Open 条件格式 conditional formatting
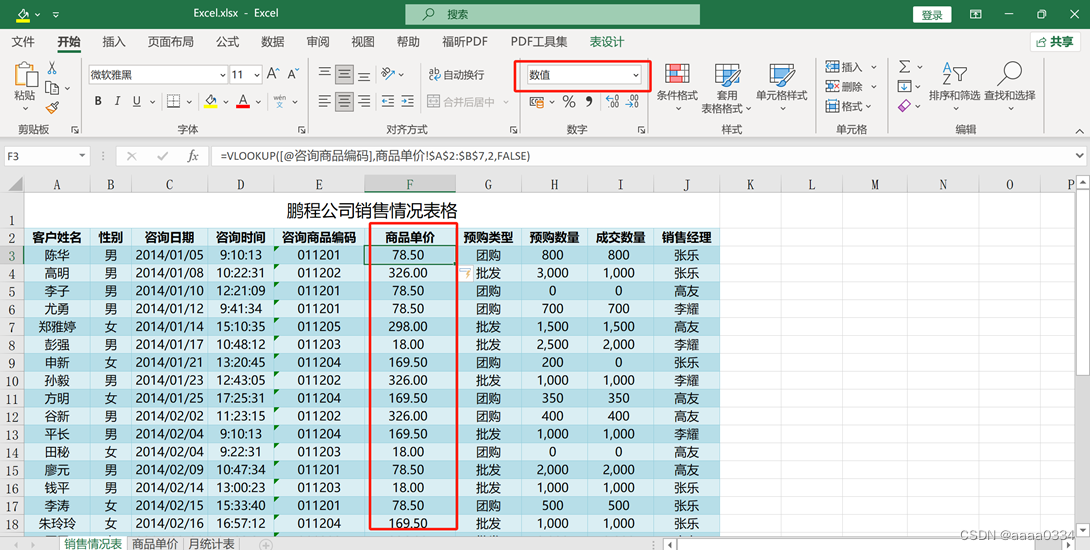This screenshot has width=1090, height=550. (x=676, y=88)
